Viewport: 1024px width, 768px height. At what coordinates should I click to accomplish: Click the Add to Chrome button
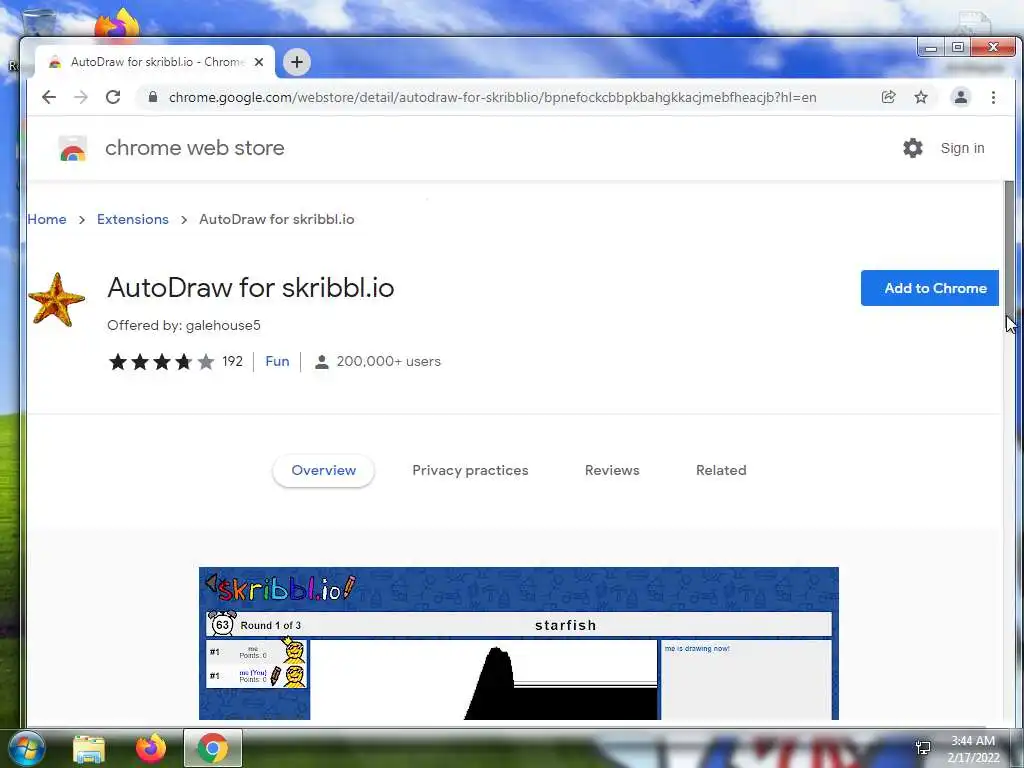[x=929, y=288]
